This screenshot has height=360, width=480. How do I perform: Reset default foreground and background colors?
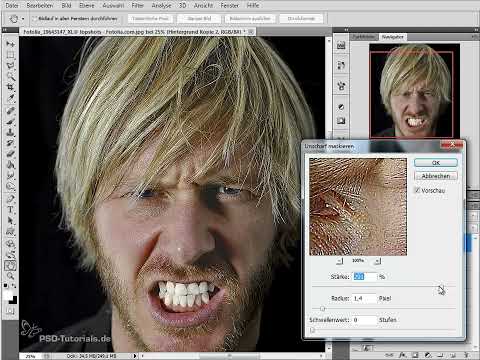click(6, 286)
